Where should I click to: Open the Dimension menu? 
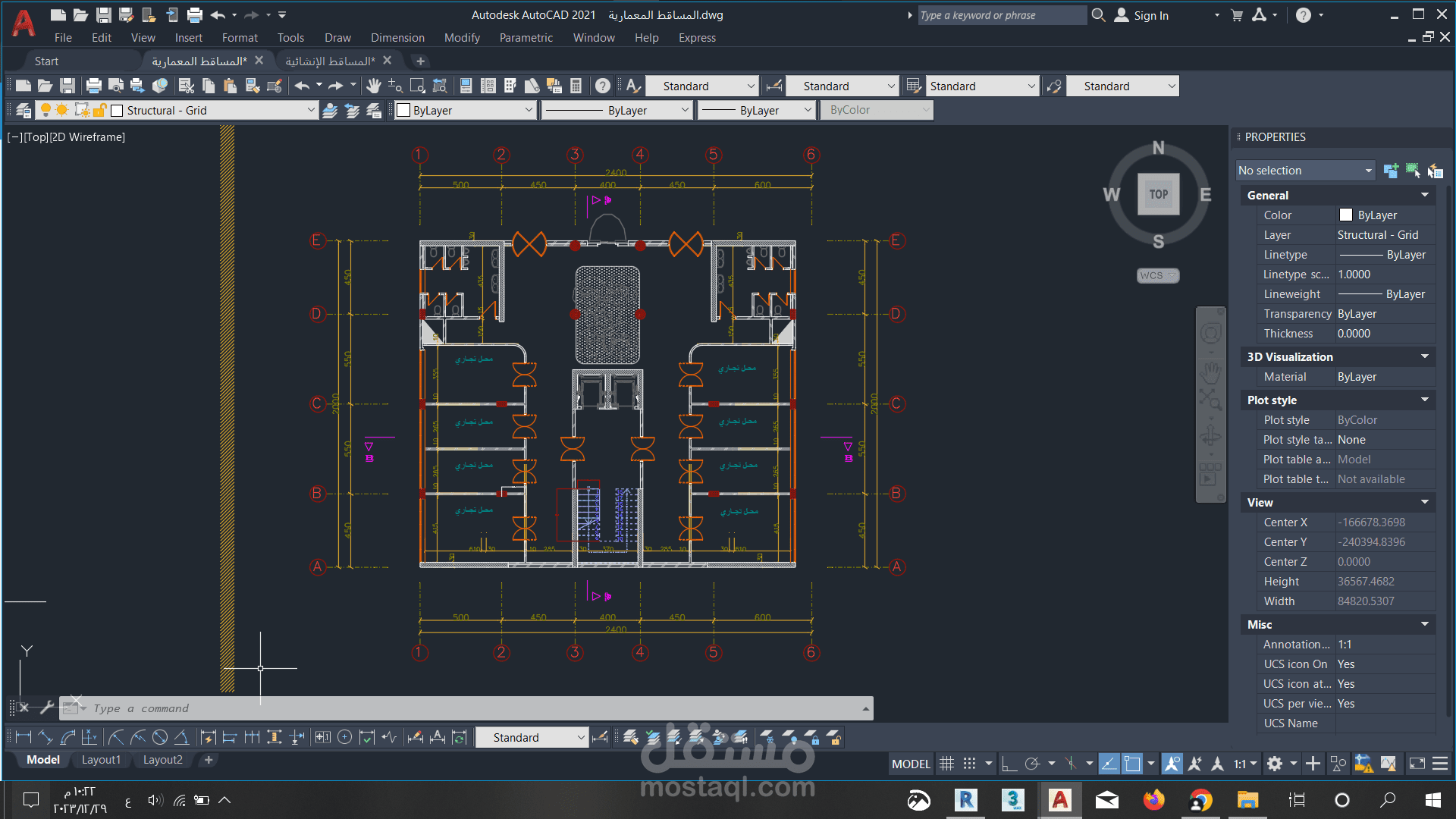pyautogui.click(x=397, y=38)
